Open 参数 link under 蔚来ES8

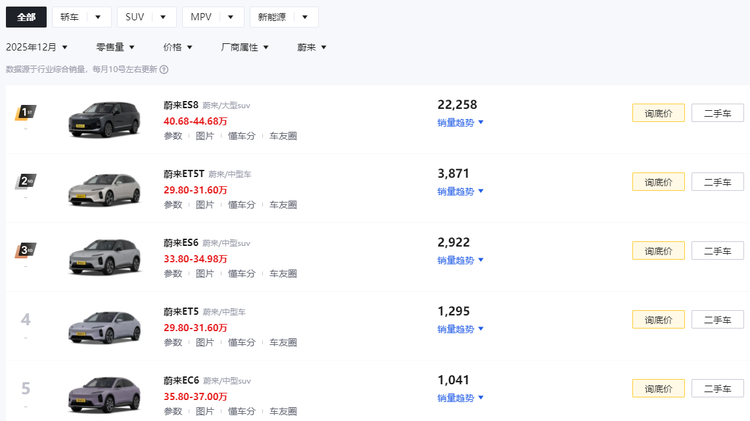click(x=173, y=136)
